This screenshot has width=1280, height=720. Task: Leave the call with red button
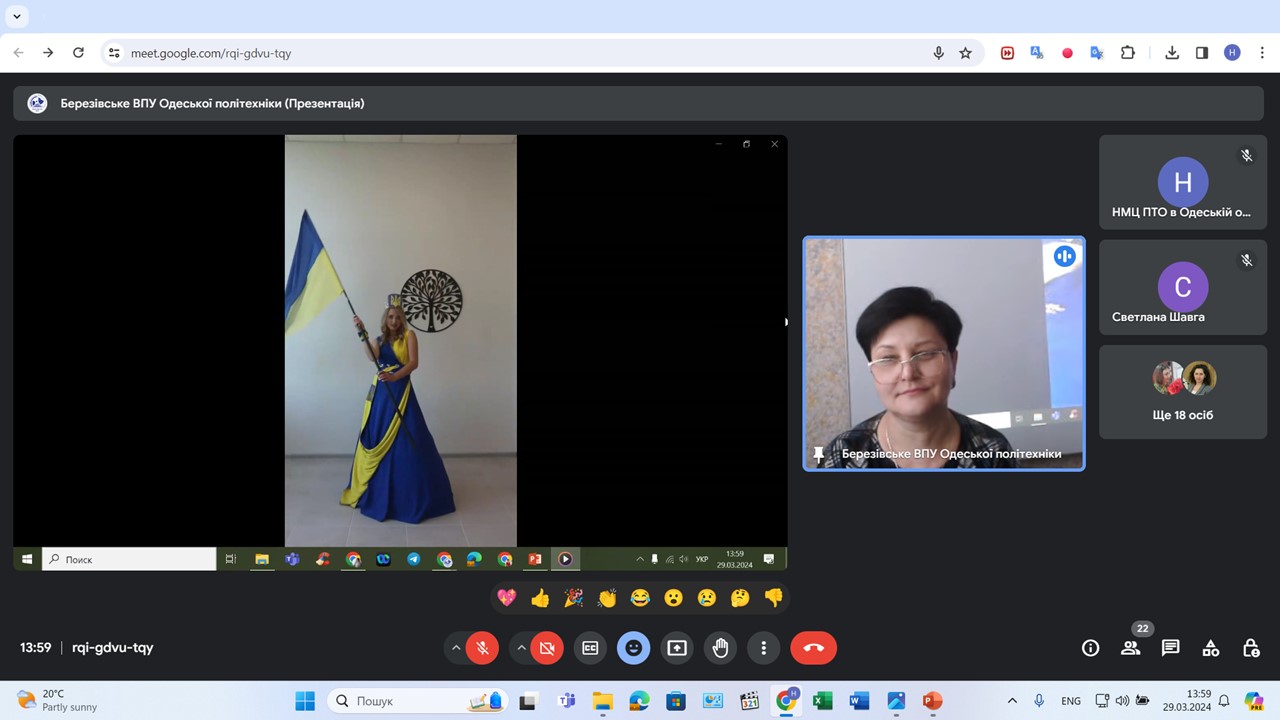(813, 648)
